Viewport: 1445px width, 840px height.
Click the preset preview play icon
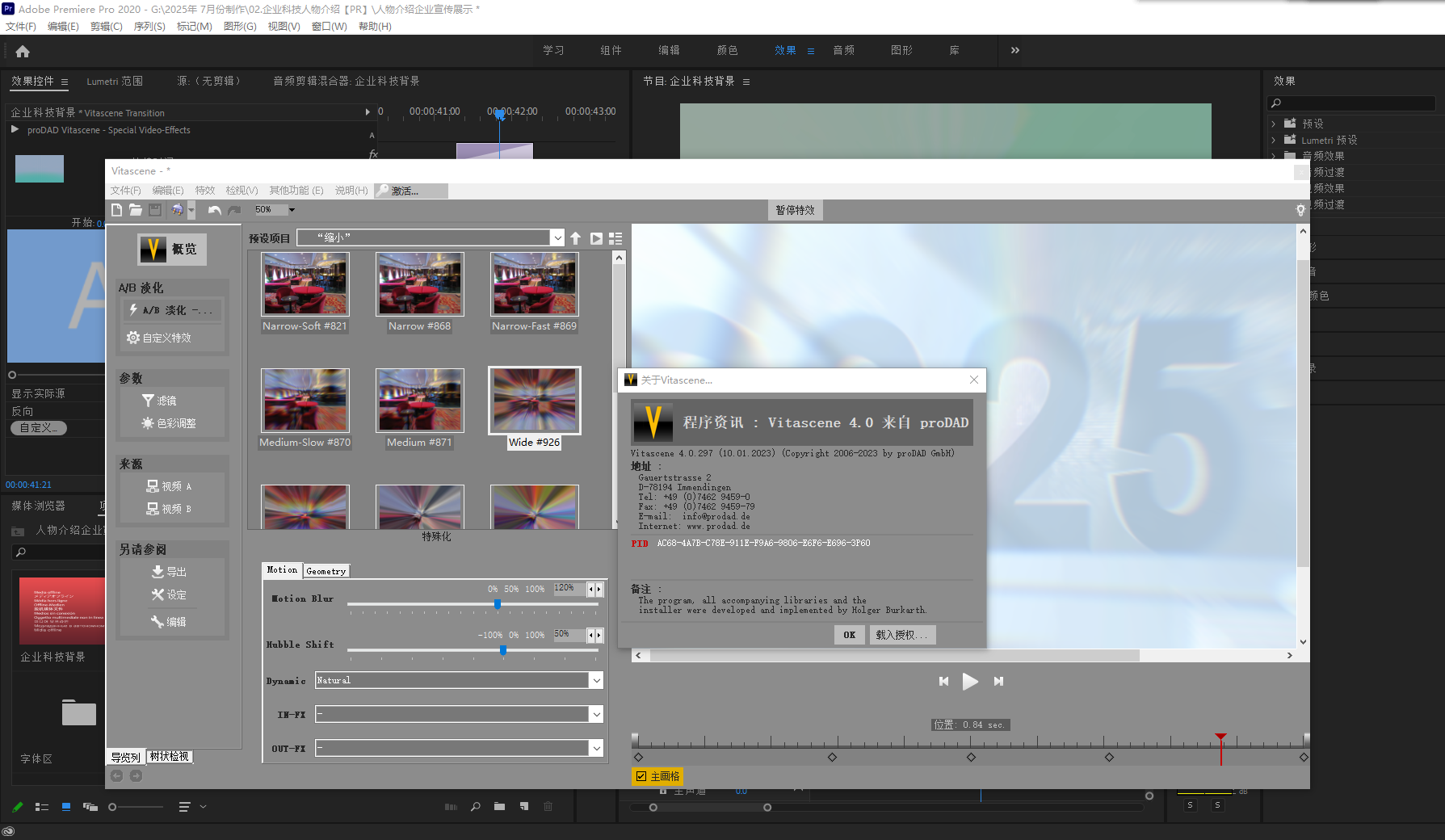(596, 238)
